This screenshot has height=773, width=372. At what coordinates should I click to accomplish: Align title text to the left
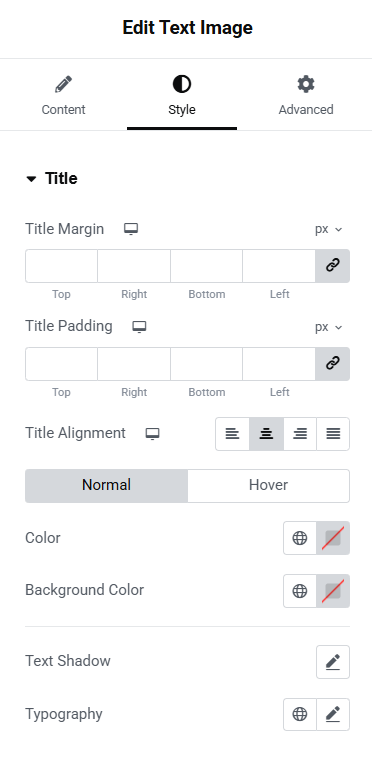click(233, 434)
